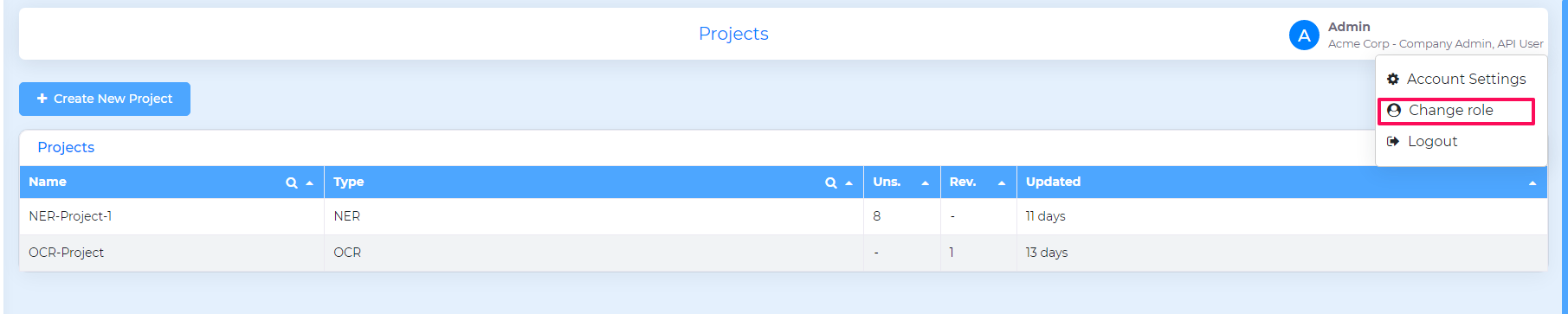The width and height of the screenshot is (1568, 314).
Task: Click the gear icon beside Account Settings
Action: pyautogui.click(x=1393, y=79)
